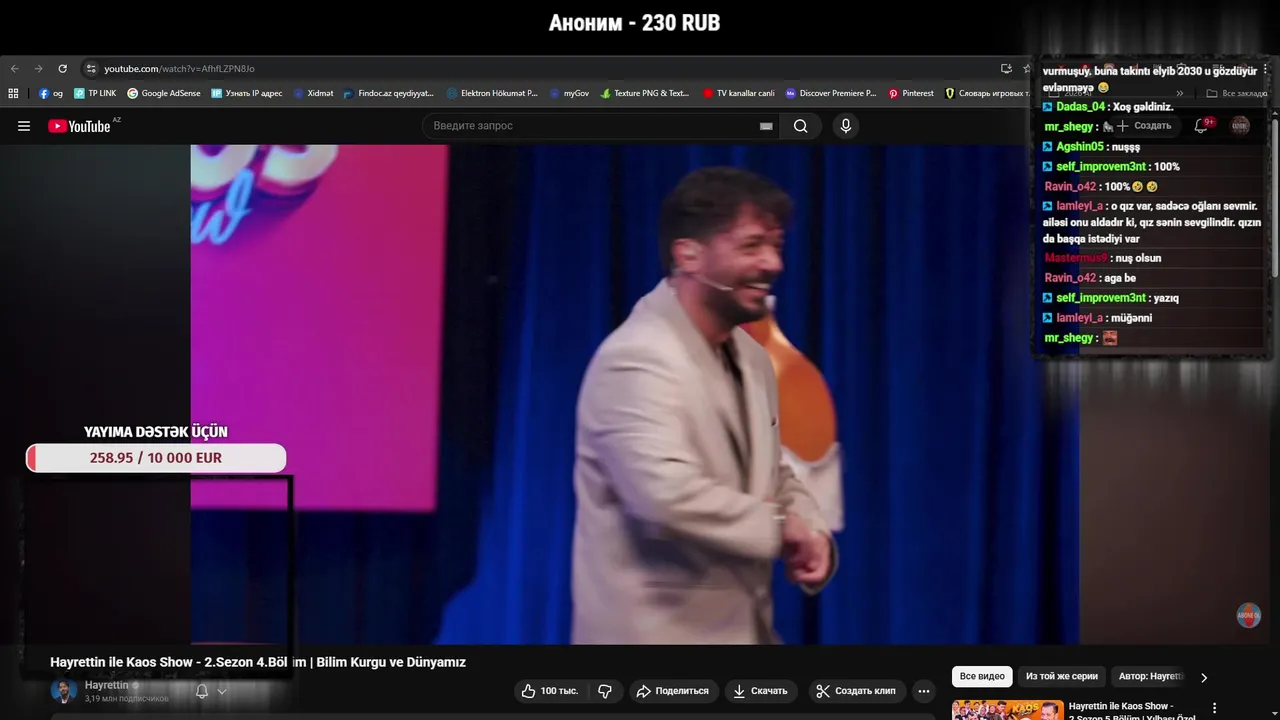
Task: Expand hidden bookmarks with double chevron
Action: (1179, 93)
